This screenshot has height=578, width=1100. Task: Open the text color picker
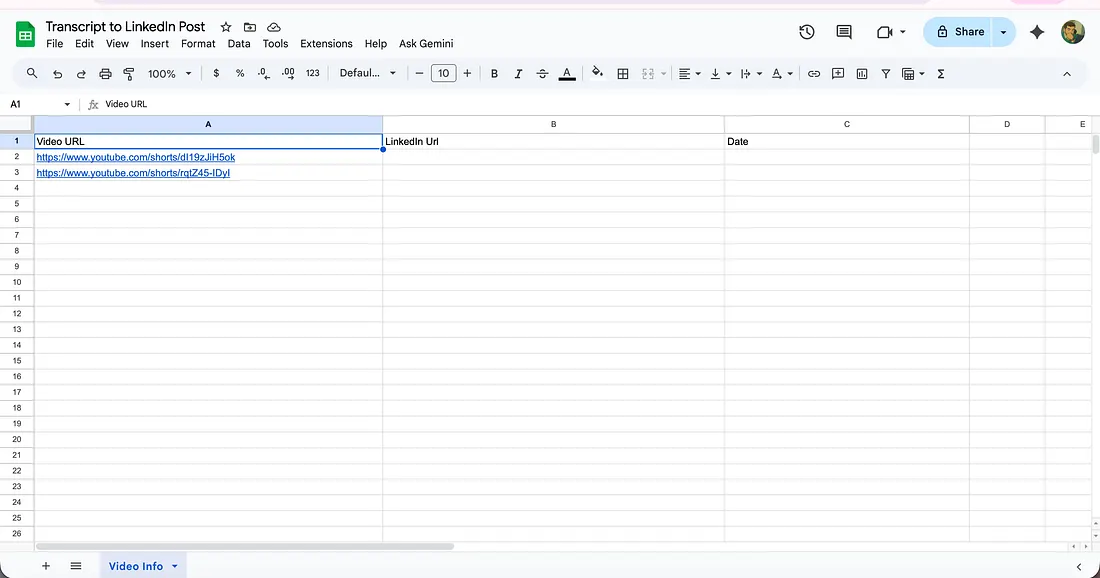[x=567, y=74]
